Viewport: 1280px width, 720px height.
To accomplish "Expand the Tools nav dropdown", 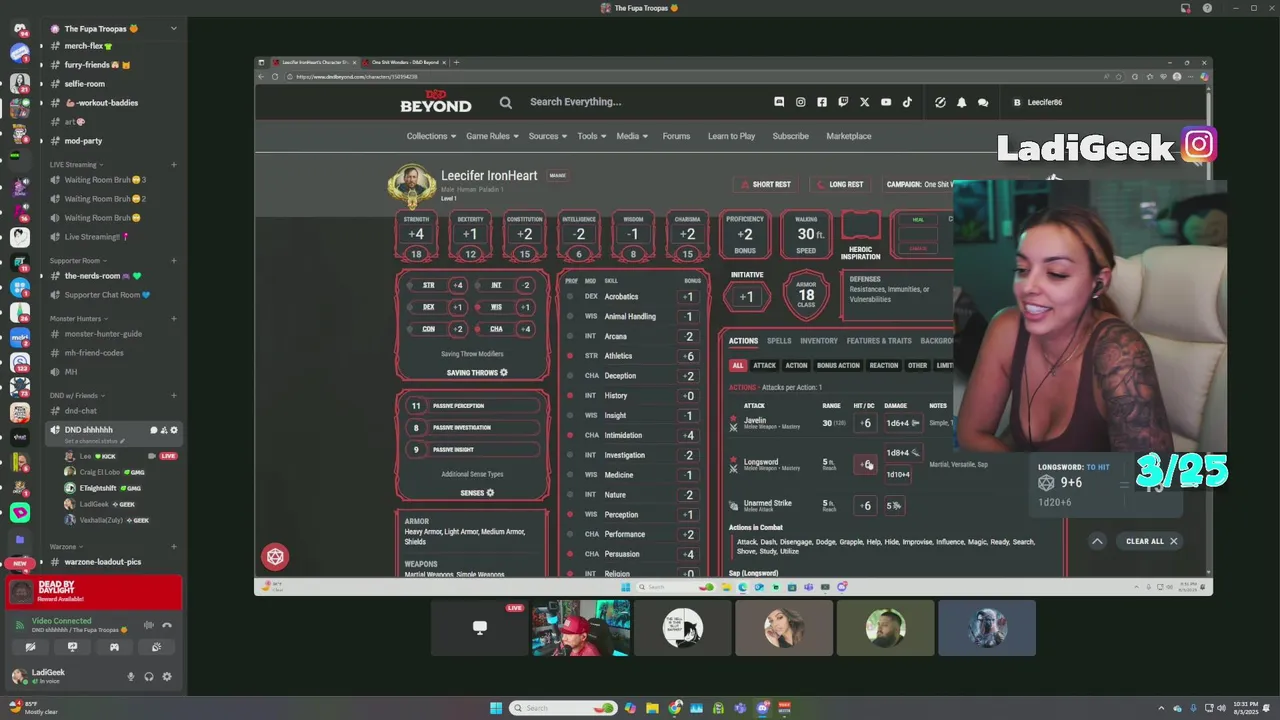I will 592,136.
